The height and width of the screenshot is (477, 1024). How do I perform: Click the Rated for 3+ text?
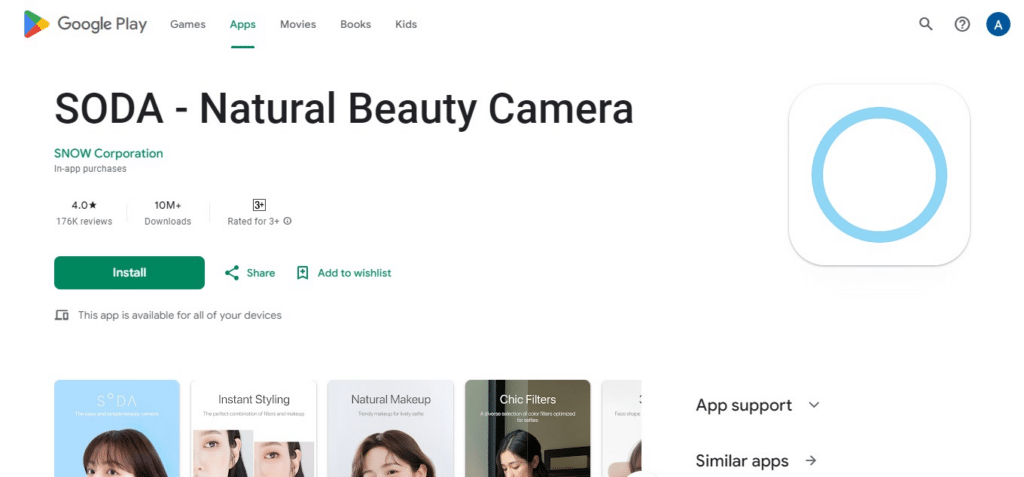[x=253, y=222]
